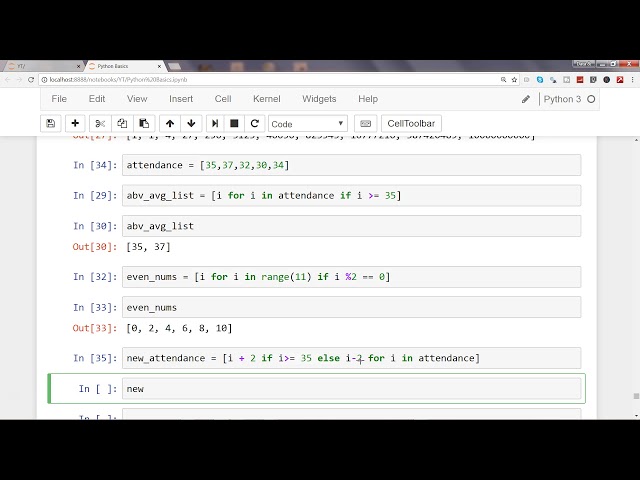This screenshot has width=640, height=480.
Task: Open the Edit menu
Action: (x=97, y=99)
